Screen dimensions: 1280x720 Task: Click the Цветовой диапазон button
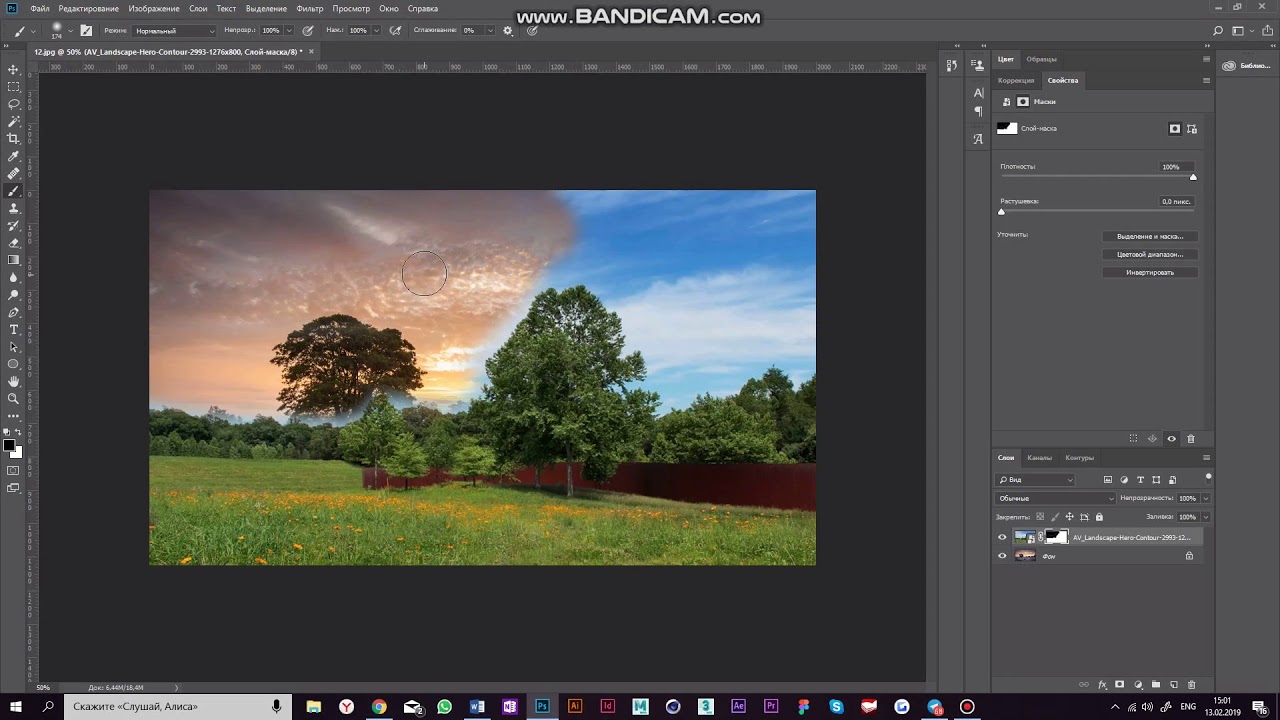(x=1150, y=255)
